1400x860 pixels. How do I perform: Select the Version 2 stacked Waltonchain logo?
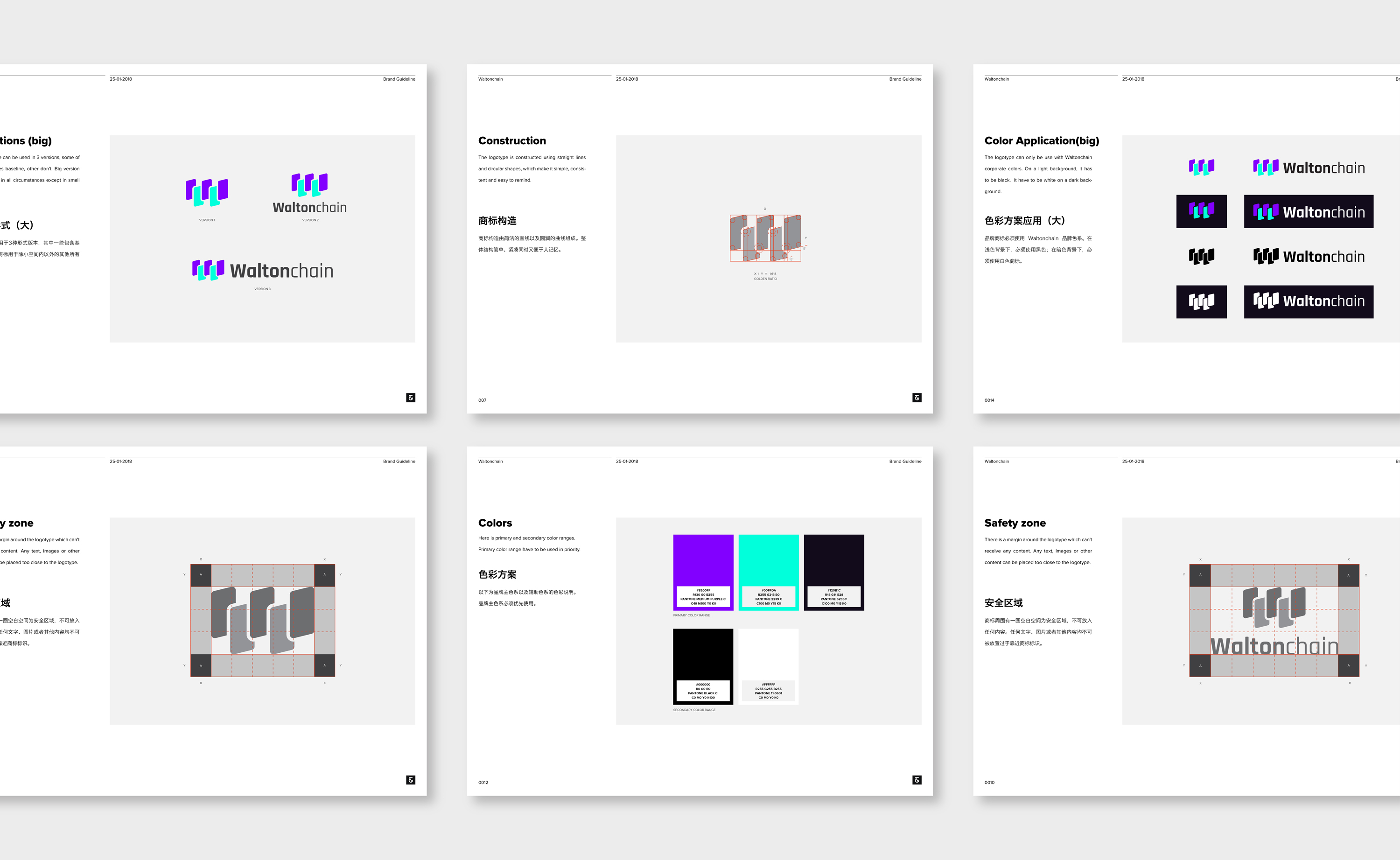[x=309, y=193]
